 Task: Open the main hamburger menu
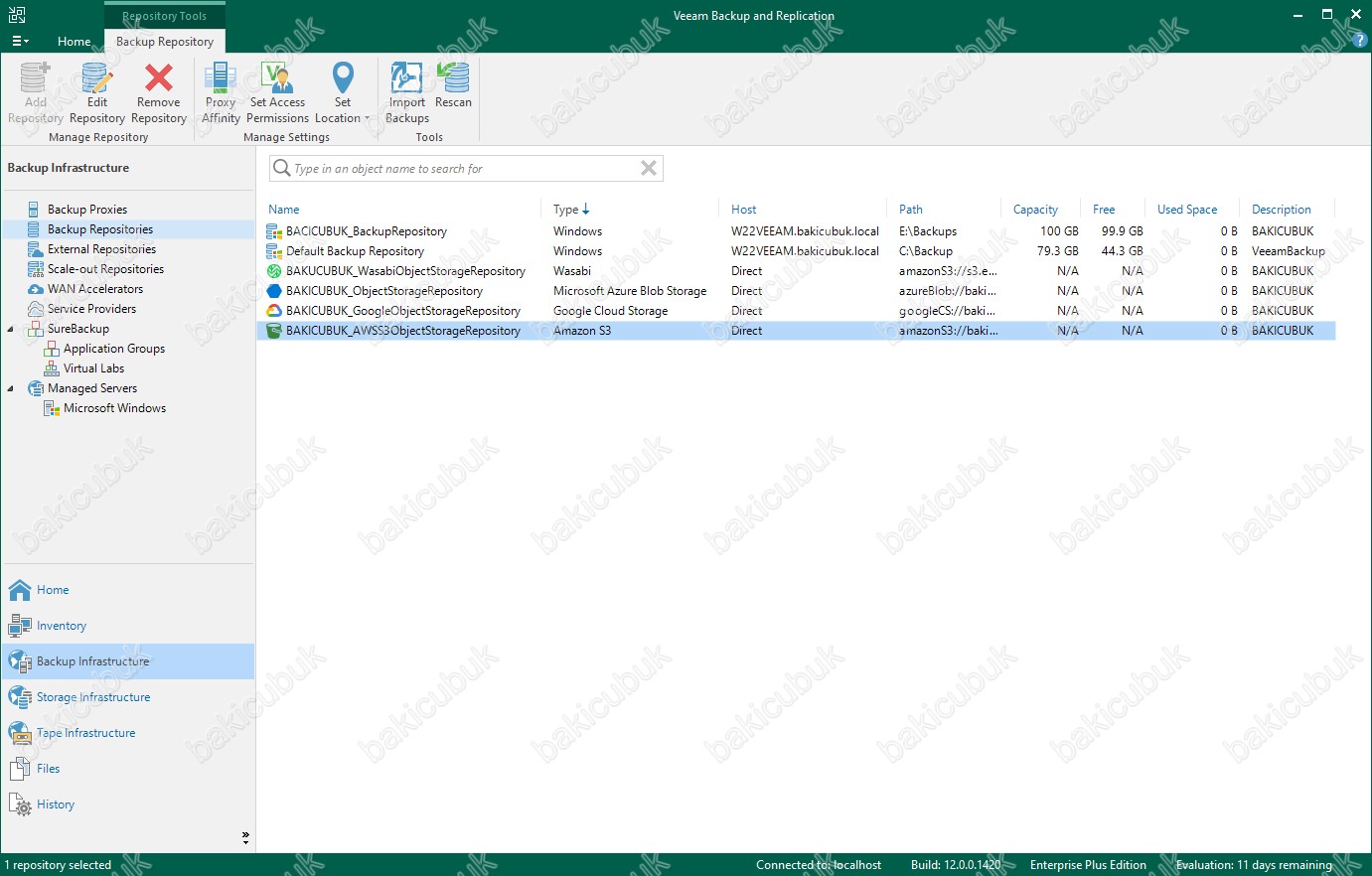[20, 41]
